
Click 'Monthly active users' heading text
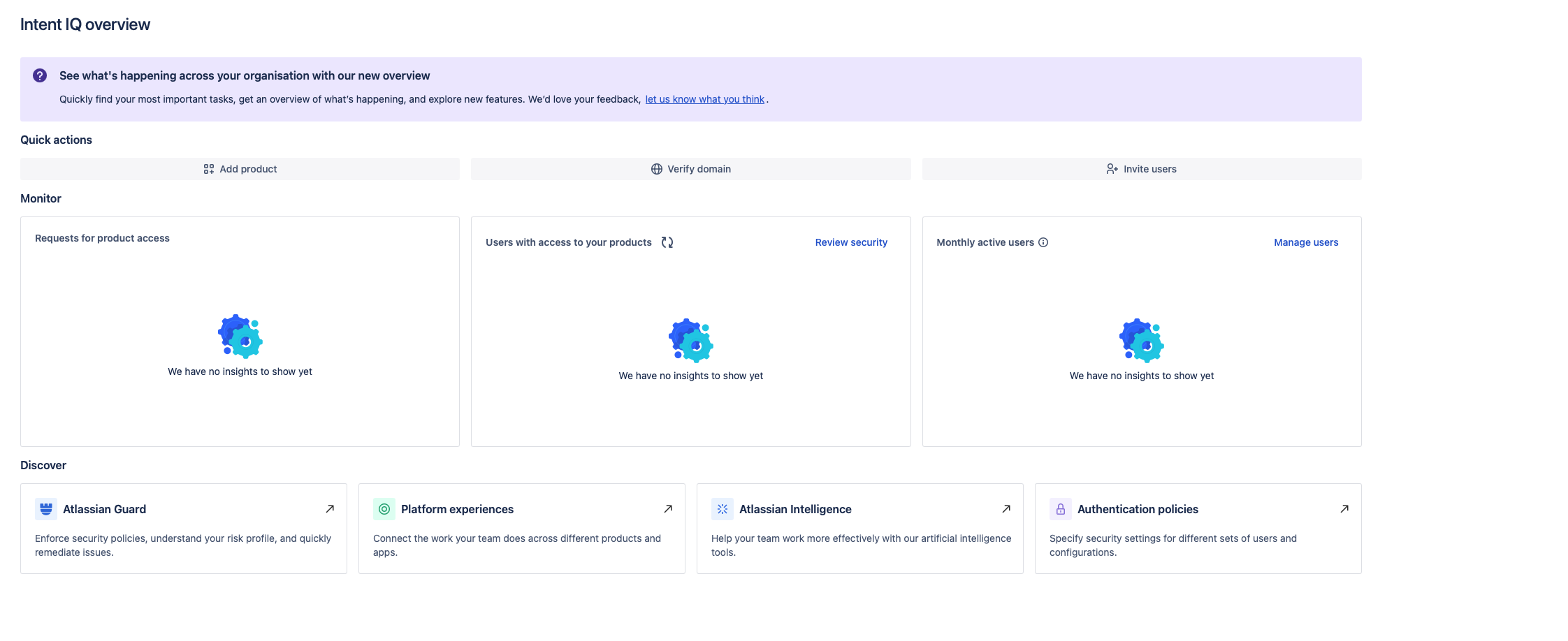(x=985, y=242)
